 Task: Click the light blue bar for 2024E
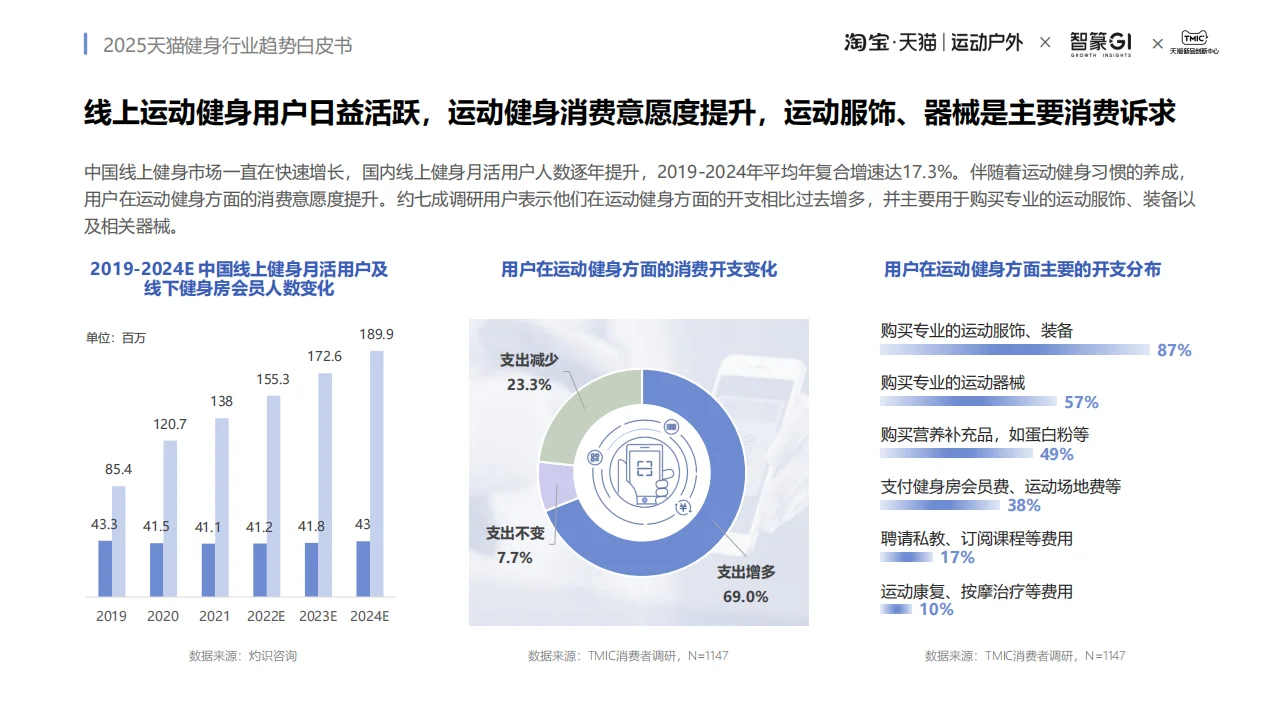click(x=376, y=473)
